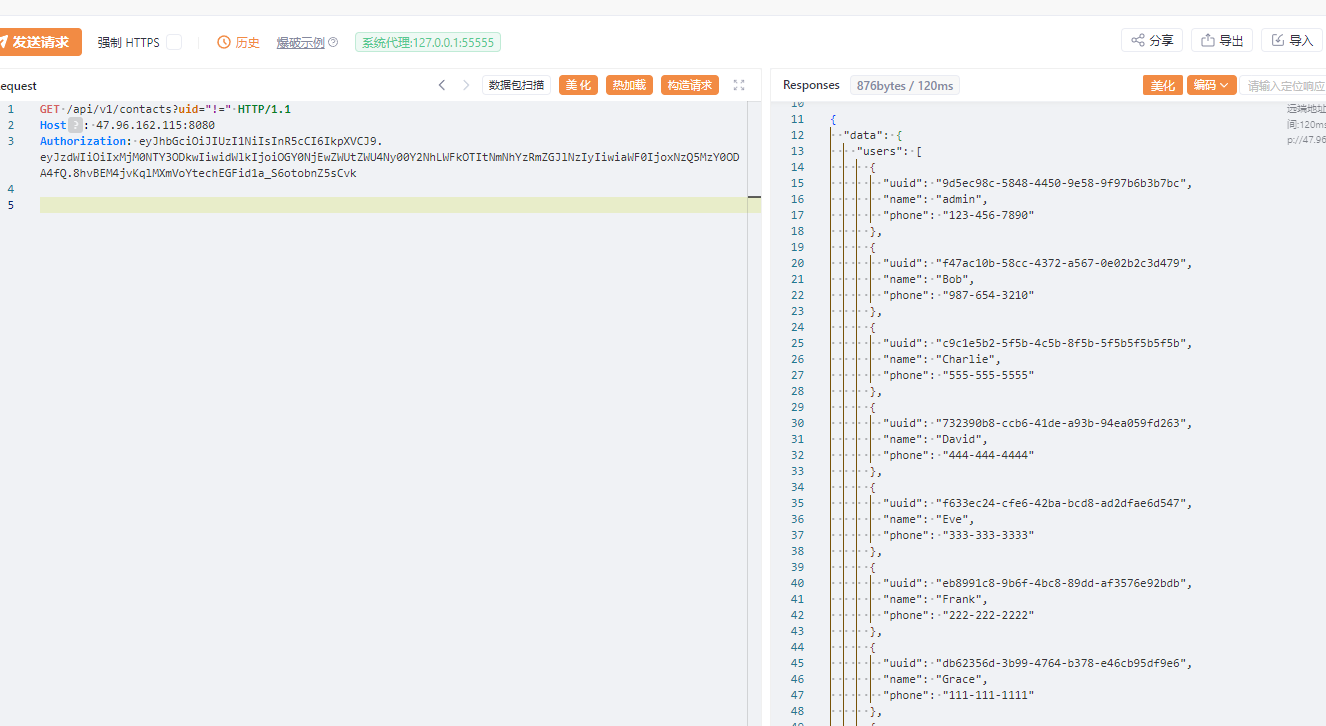This screenshot has height=726, width=1326.
Task: Click the 发送请求 send request button
Action: (x=40, y=42)
